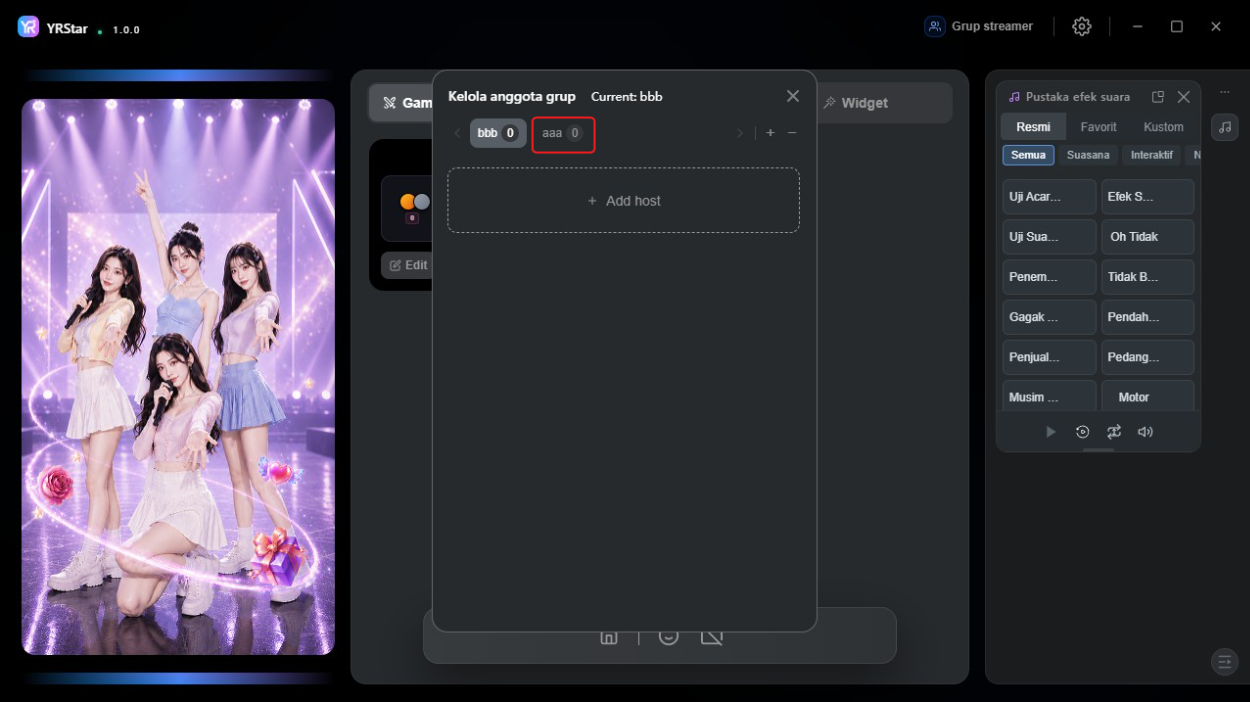Screen dimensions: 1250x702
Task: Play the Efek S... sound effect
Action: point(1148,197)
